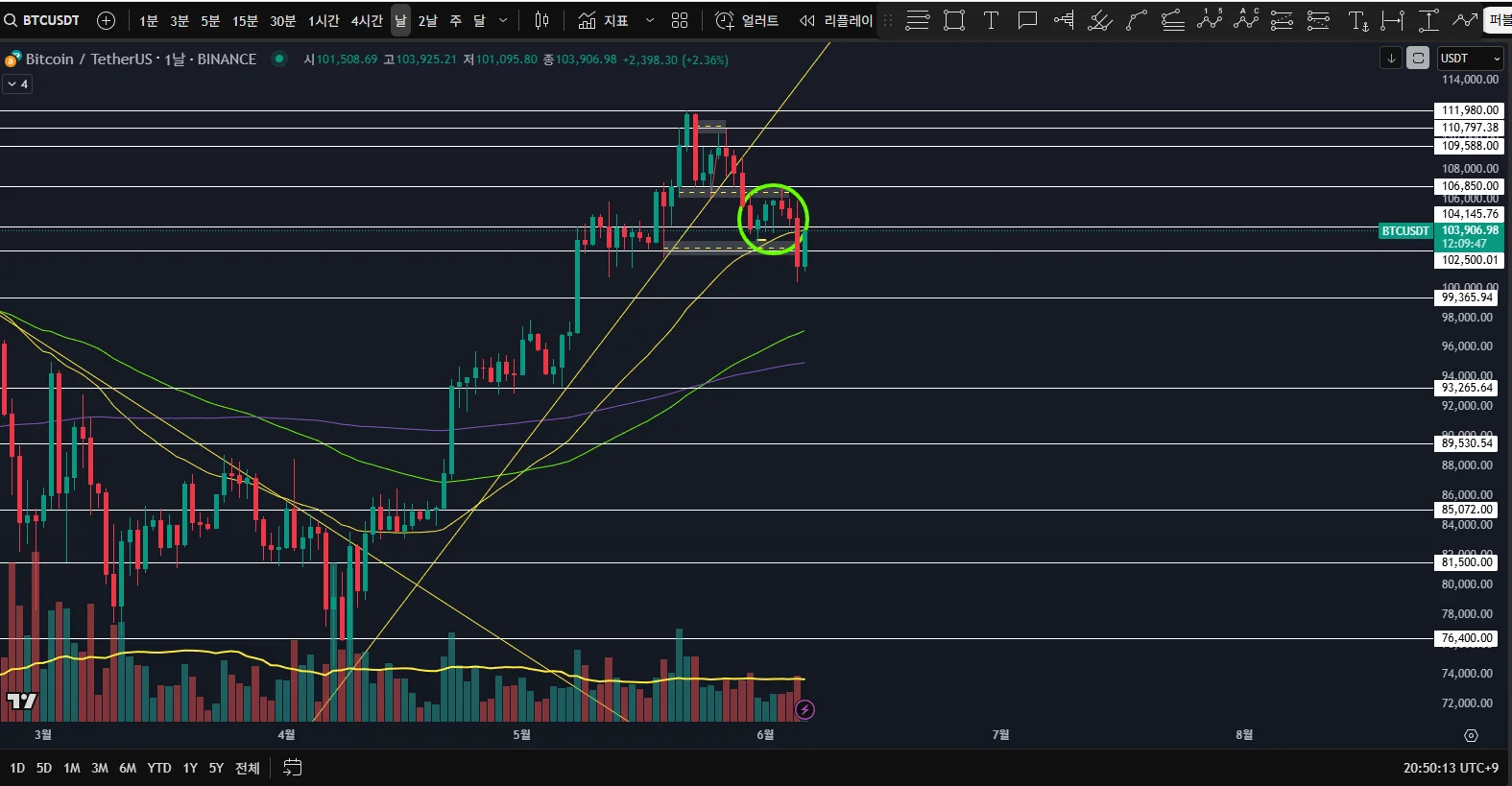Click the 102,500.01 horizontal line price label
Image resolution: width=1512 pixels, height=786 pixels.
click(x=1470, y=260)
